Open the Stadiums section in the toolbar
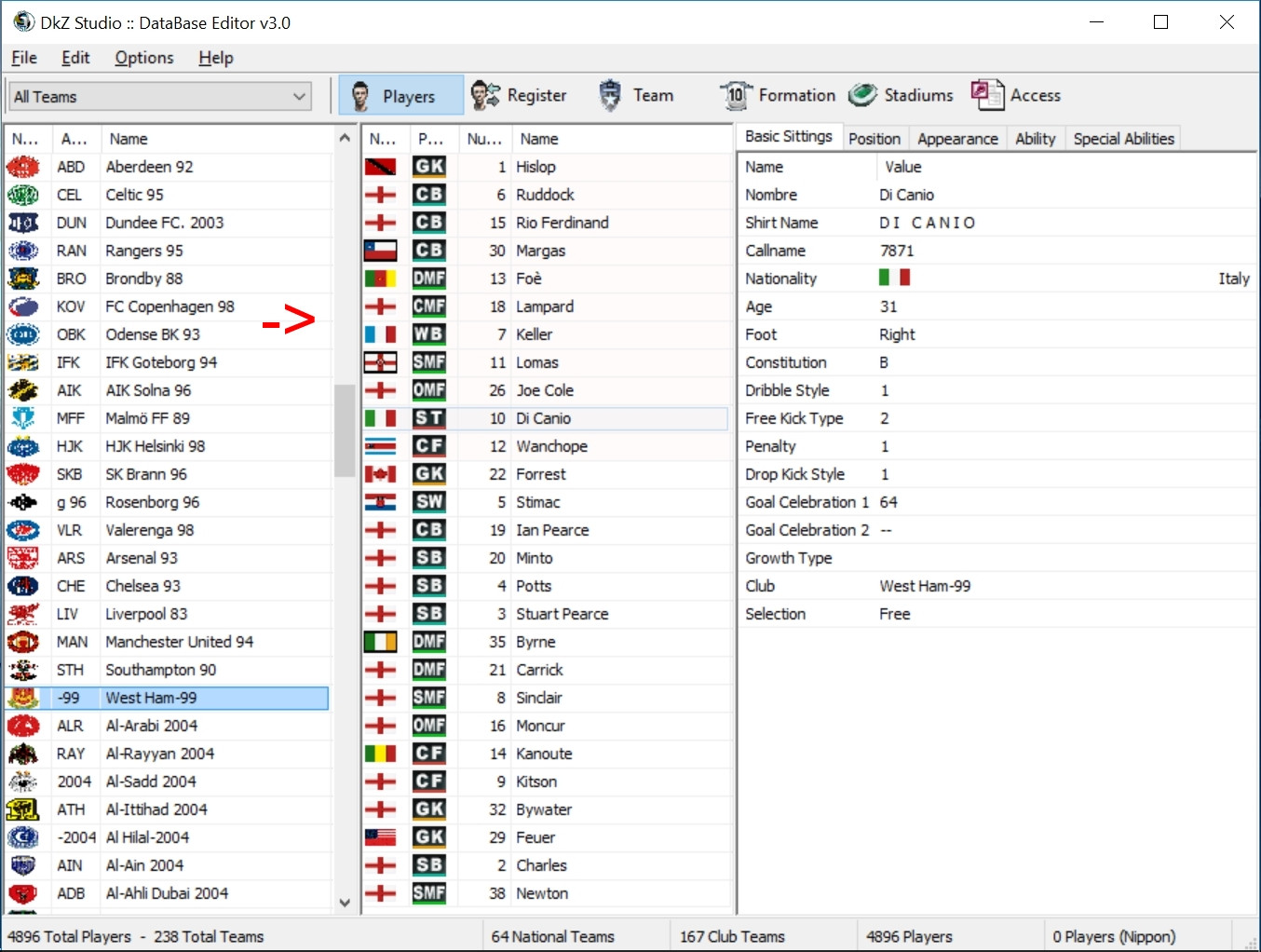Image resolution: width=1261 pixels, height=952 pixels. point(901,95)
